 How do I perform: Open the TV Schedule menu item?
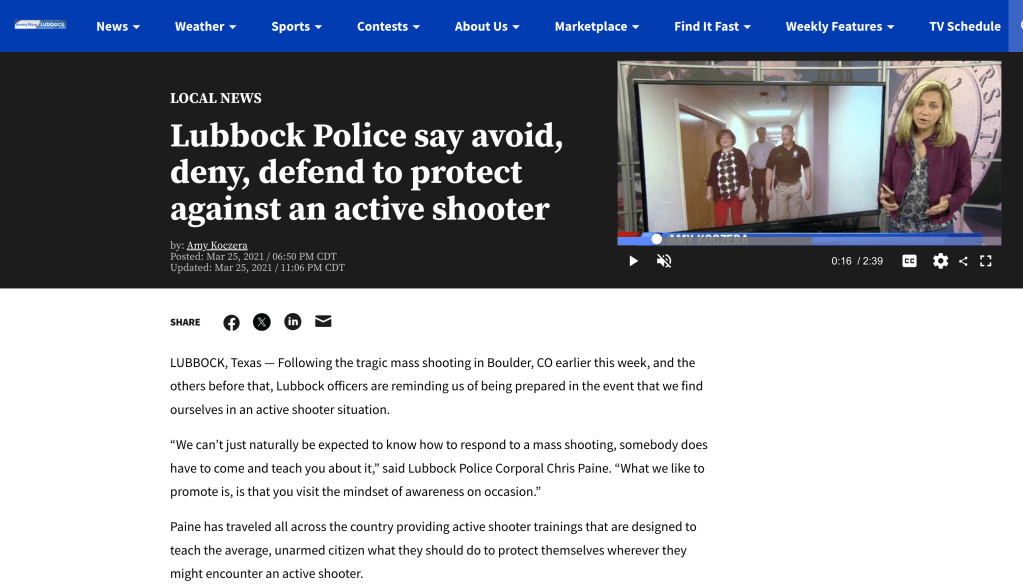964,26
